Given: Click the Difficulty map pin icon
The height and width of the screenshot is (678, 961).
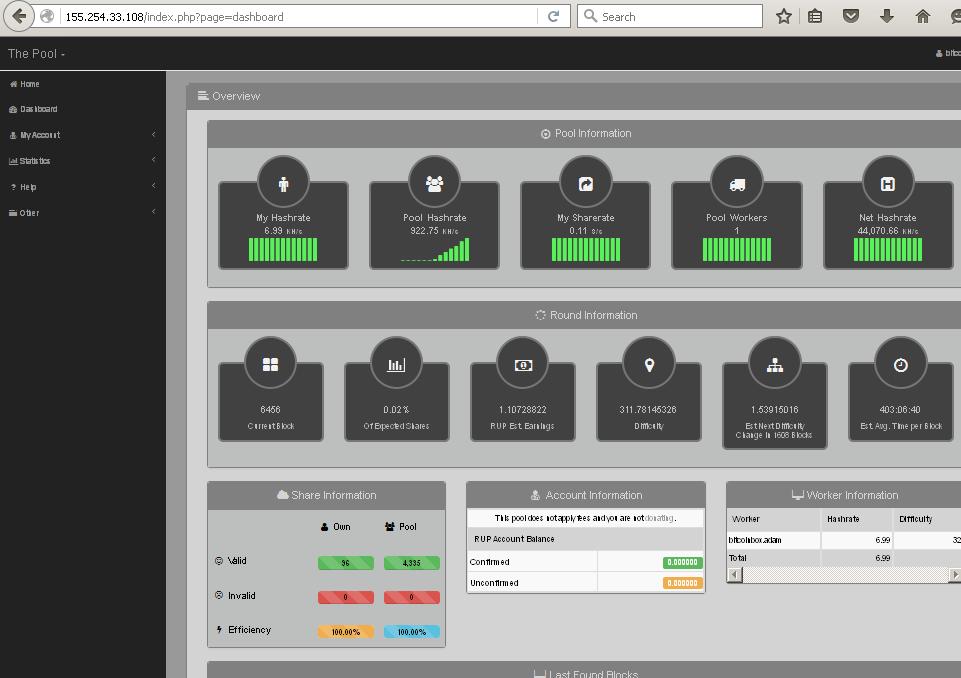Looking at the screenshot, I should tap(649, 365).
